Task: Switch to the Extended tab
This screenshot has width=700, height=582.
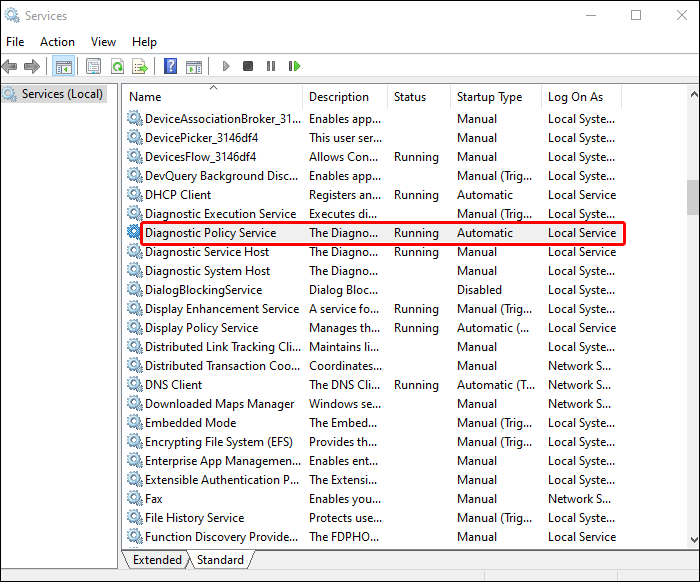Action: click(x=157, y=560)
